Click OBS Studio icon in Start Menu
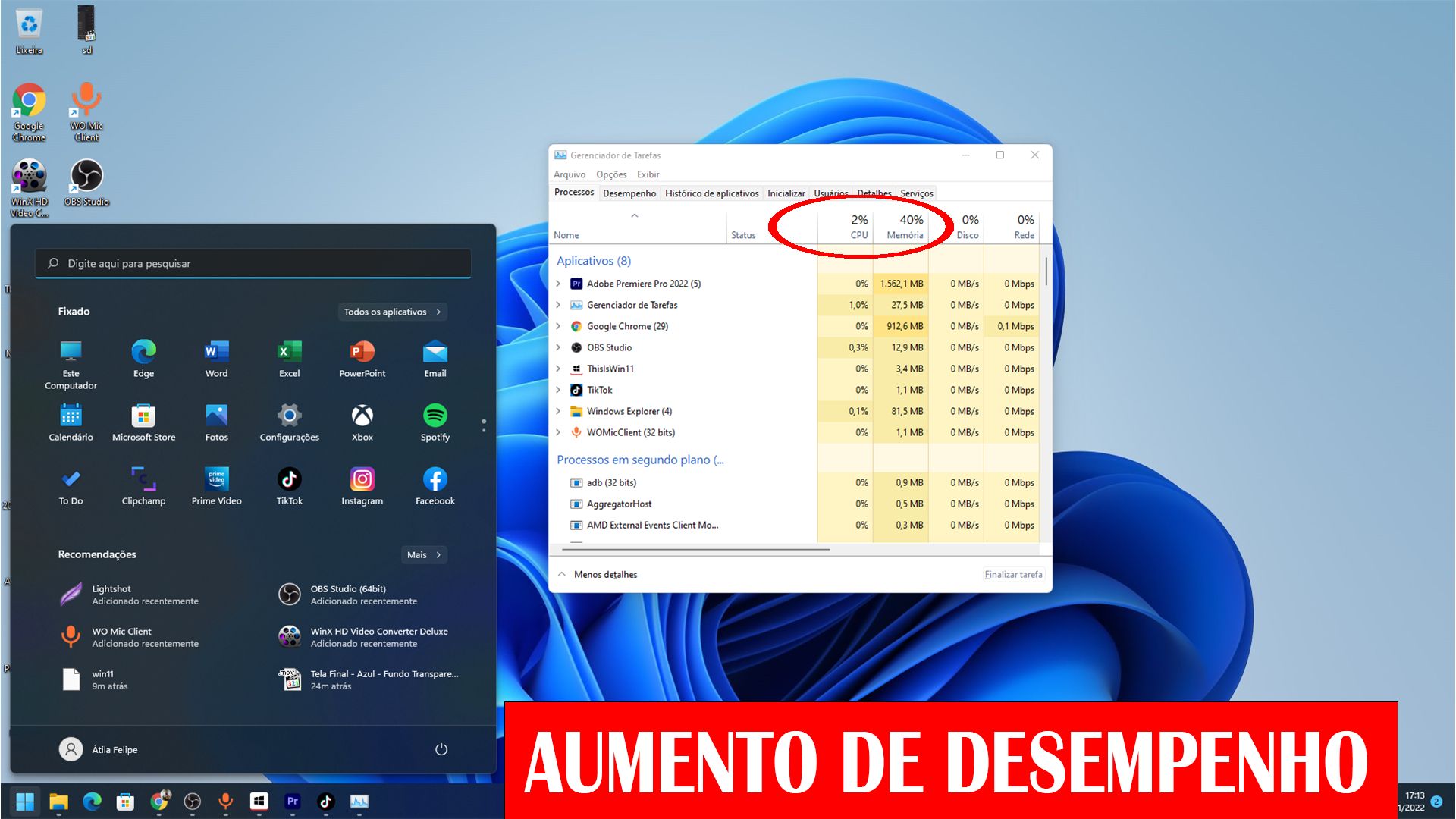This screenshot has width=1456, height=819. tap(290, 594)
